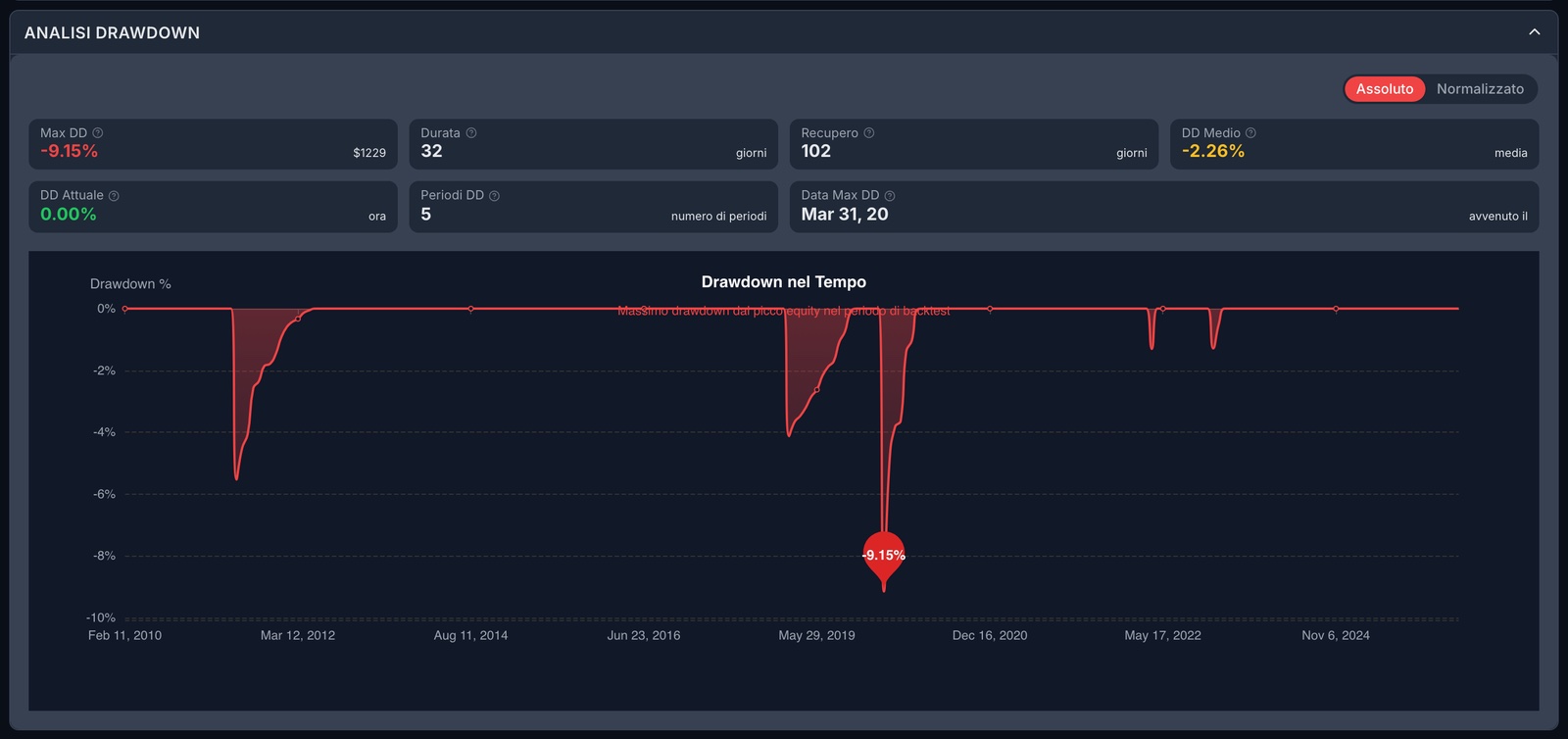The width and height of the screenshot is (1568, 739).
Task: Click the Periodi DD value 5
Action: tap(426, 215)
